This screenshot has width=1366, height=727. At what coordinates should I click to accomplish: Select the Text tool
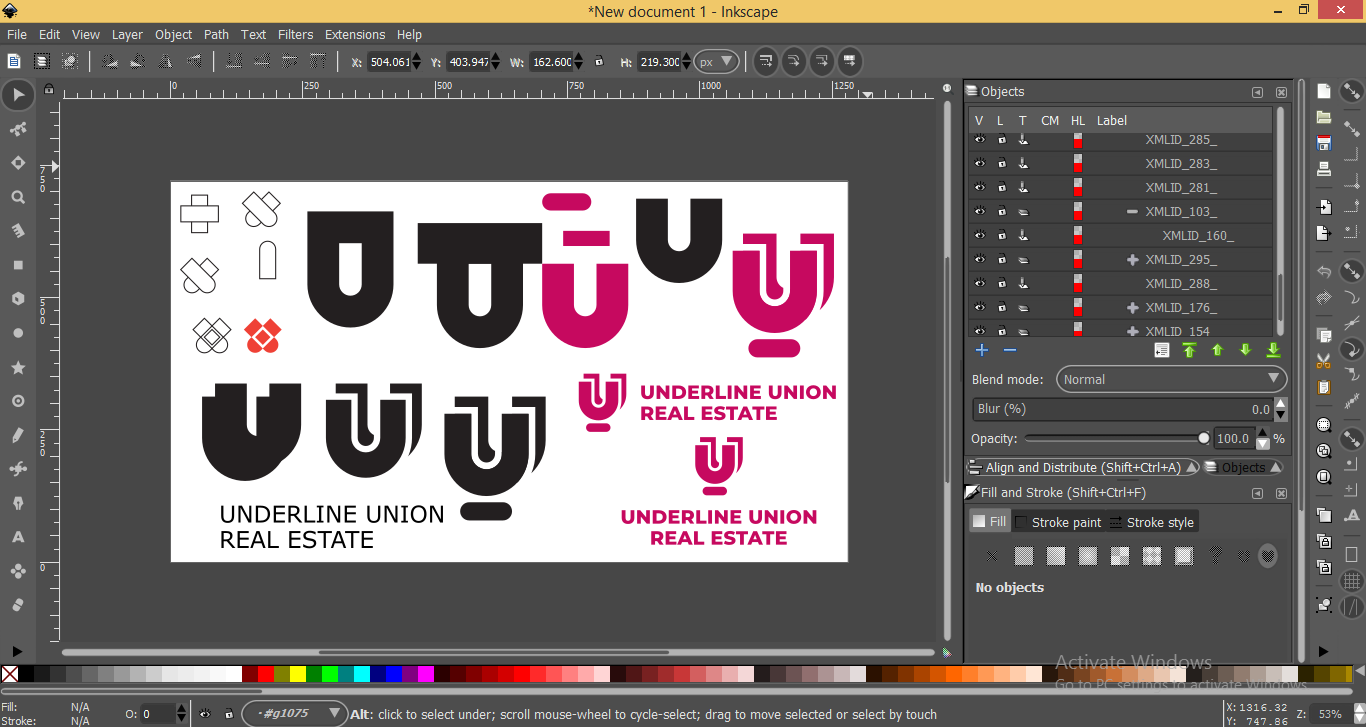[17, 537]
